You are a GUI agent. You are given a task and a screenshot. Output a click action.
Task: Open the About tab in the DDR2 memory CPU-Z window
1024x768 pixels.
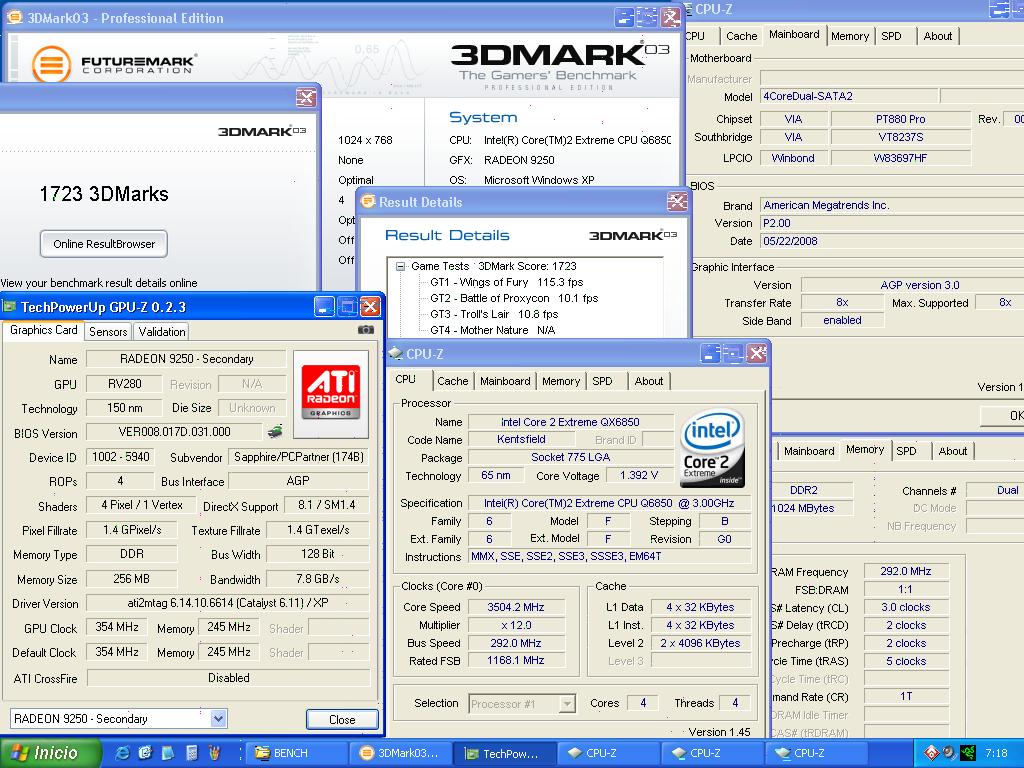click(952, 451)
